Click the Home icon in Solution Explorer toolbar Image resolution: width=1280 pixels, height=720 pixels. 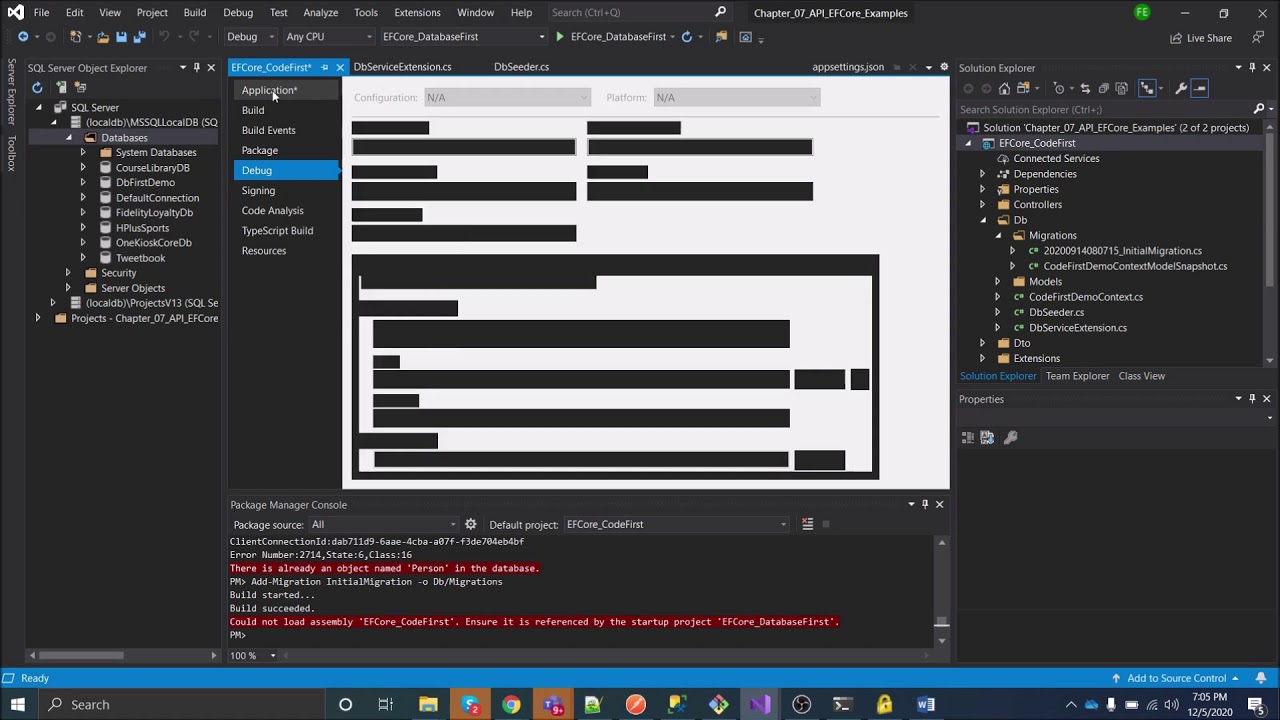coord(1004,88)
